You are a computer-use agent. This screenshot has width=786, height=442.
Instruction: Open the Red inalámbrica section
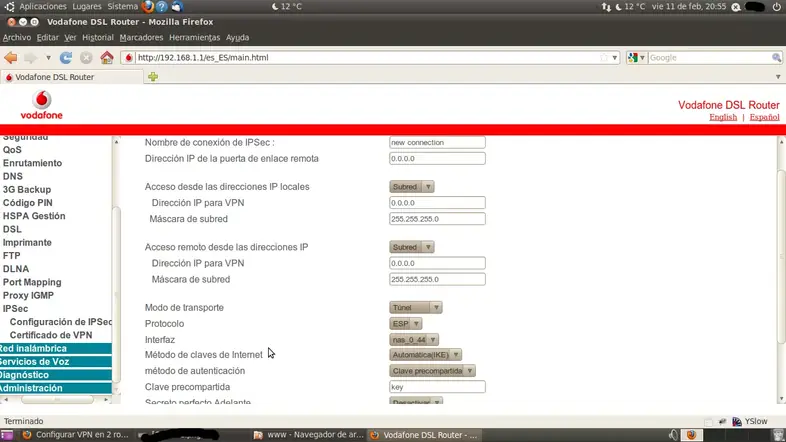[x=56, y=348]
